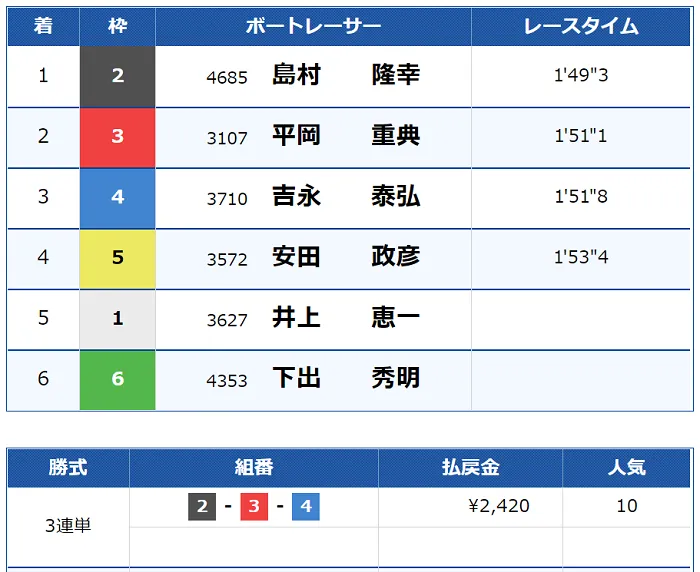Click the small red 3 icon in 組番
The height and width of the screenshot is (572, 700).
click(254, 507)
